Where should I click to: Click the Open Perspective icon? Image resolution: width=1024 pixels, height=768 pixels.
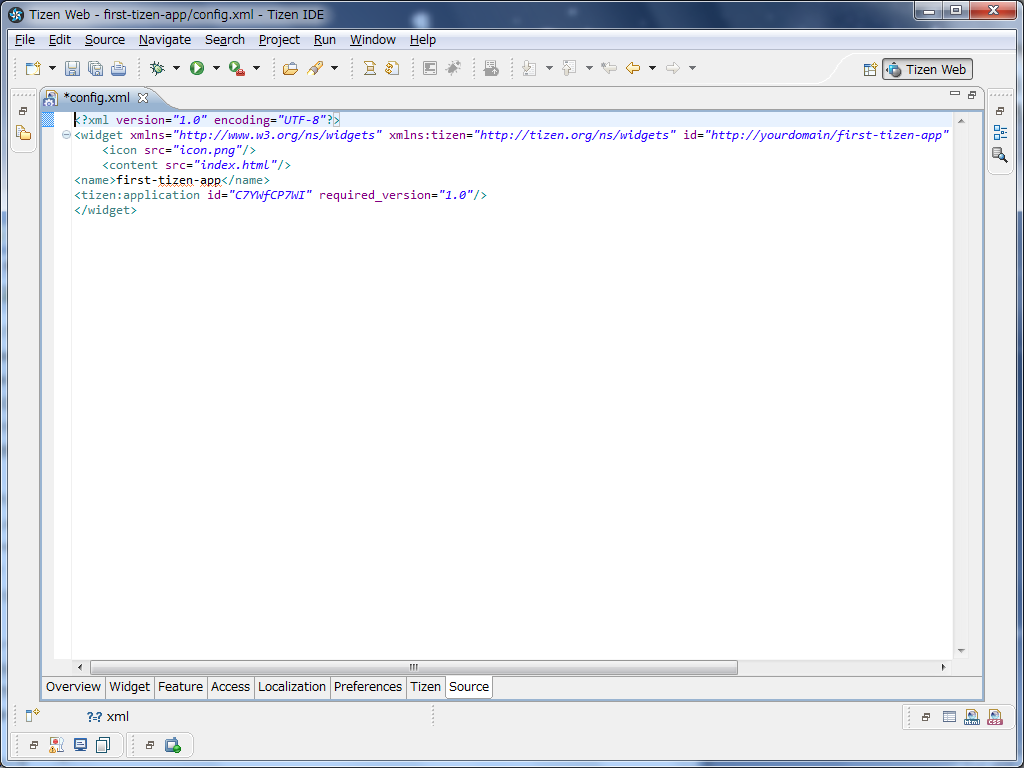pos(870,69)
